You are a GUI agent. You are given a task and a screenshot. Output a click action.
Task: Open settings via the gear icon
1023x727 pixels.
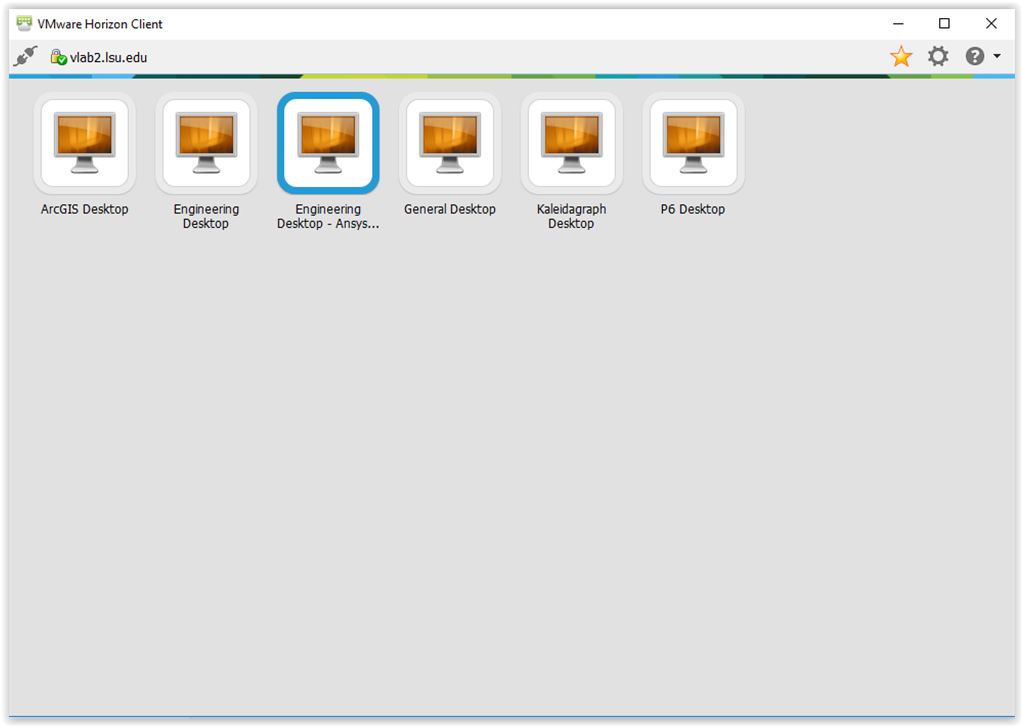click(x=938, y=57)
